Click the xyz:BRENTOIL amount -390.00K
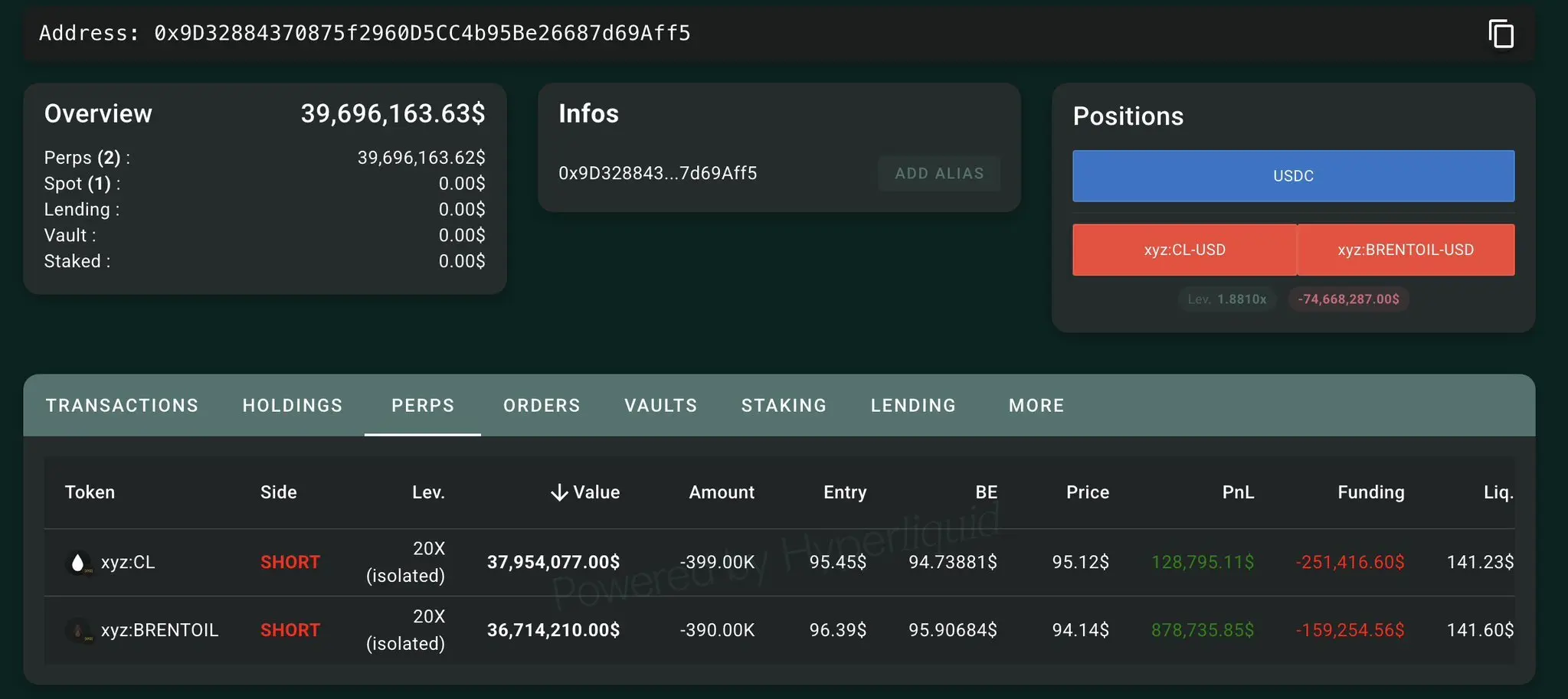The height and width of the screenshot is (699, 1568). pyautogui.click(x=717, y=631)
